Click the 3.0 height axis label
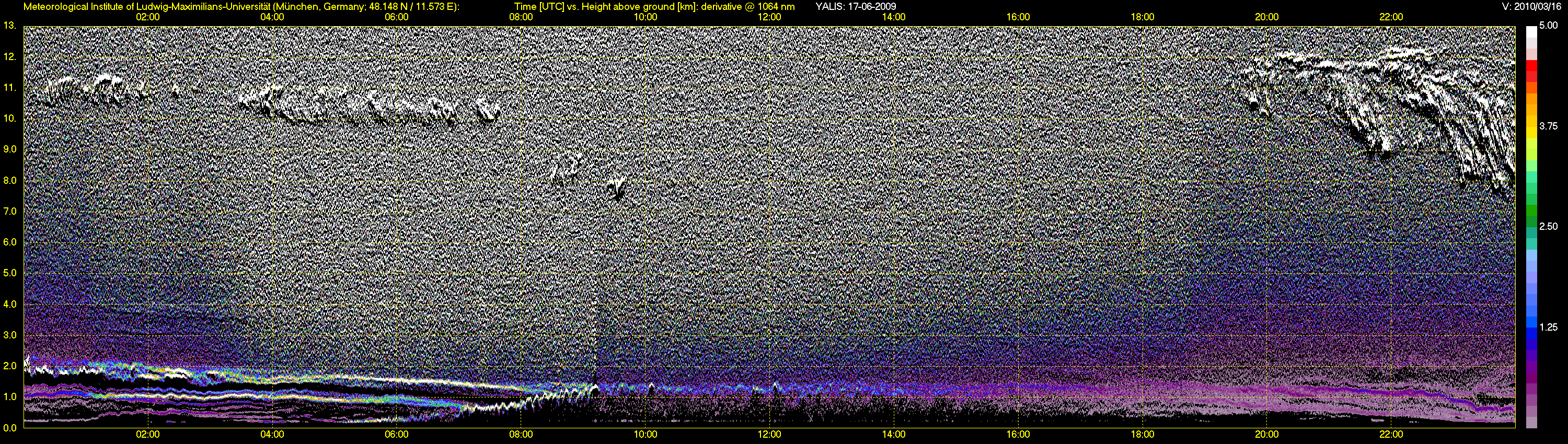 [x=9, y=335]
